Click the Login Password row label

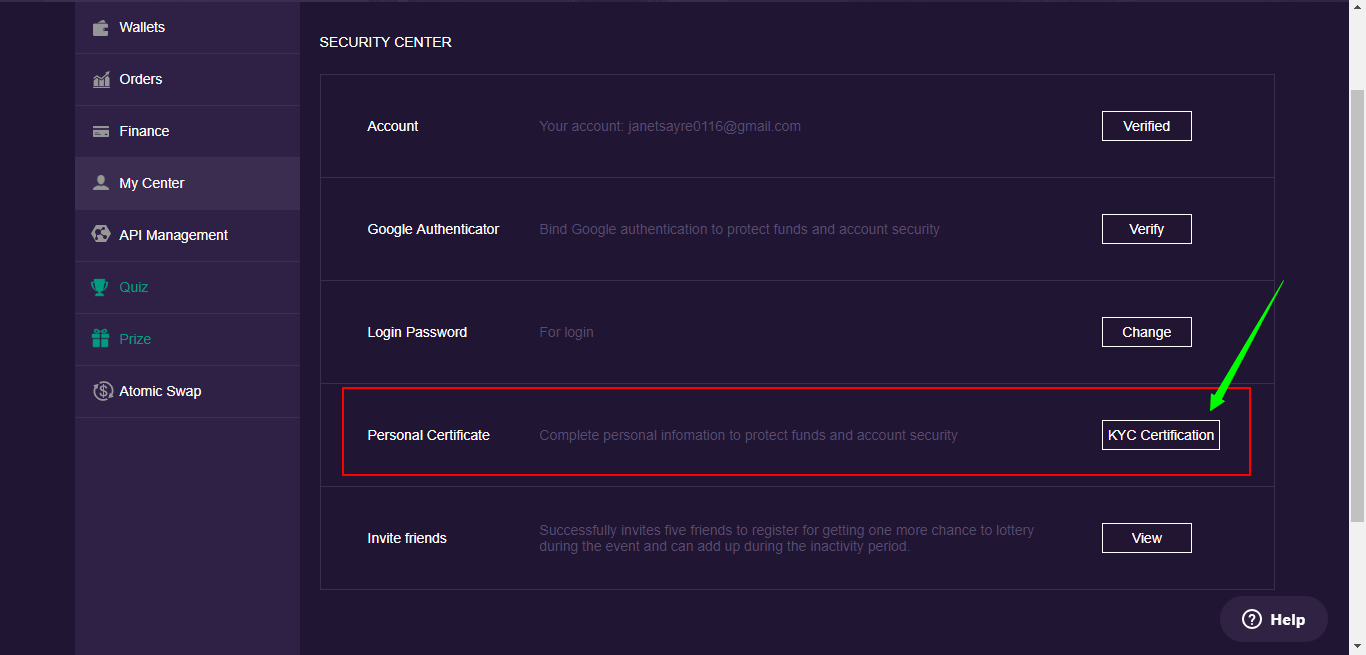pos(417,332)
